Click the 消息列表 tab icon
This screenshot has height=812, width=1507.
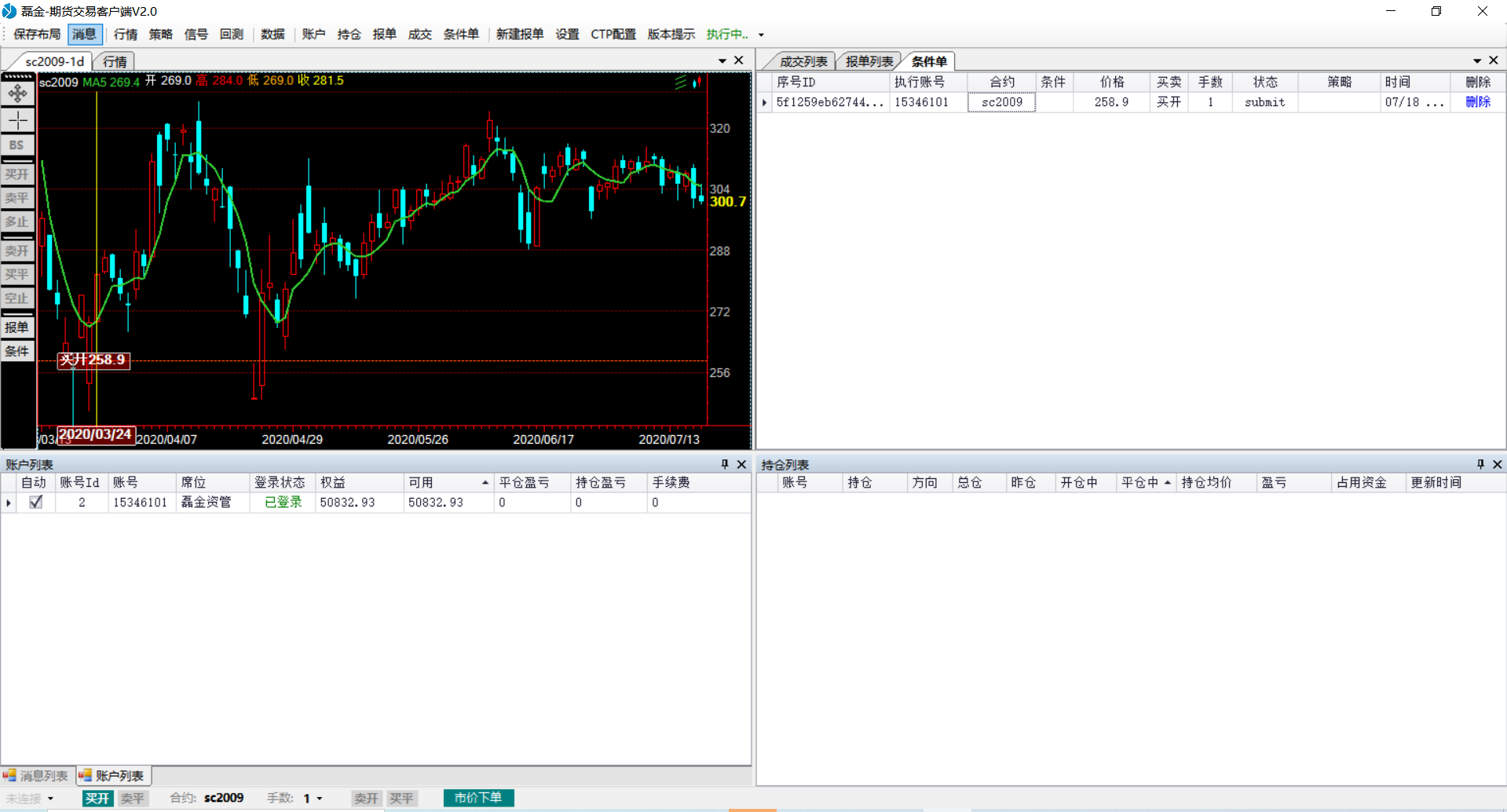tap(10, 775)
